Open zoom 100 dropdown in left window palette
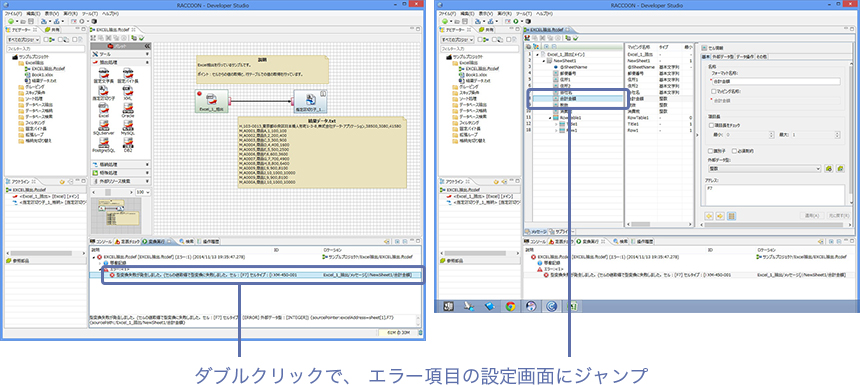Image resolution: width=860 pixels, height=385 pixels. click(x=143, y=192)
